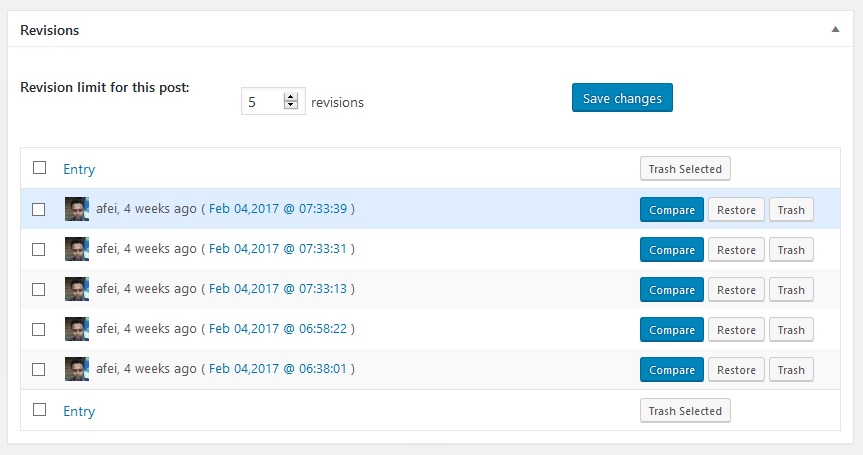The width and height of the screenshot is (863, 455).
Task: Check the 06:38:01 revision checkbox
Action: (x=39, y=369)
